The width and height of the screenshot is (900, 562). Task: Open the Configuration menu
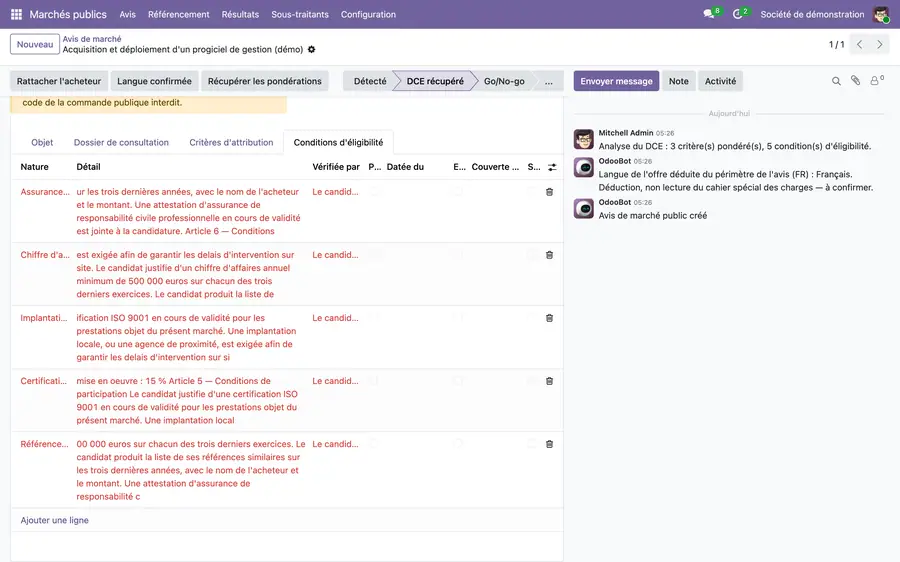pos(368,14)
